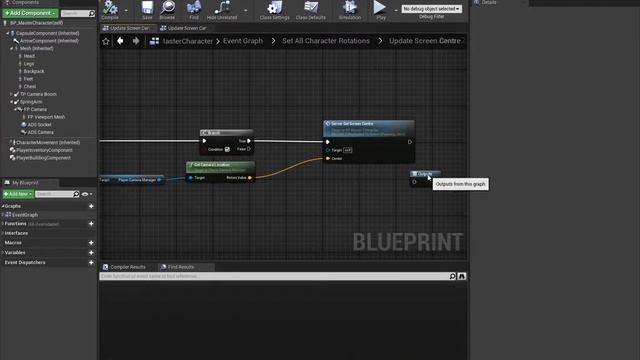Click the search magnifier in Find Results
The height and width of the screenshot is (360, 640).
[x=452, y=276]
